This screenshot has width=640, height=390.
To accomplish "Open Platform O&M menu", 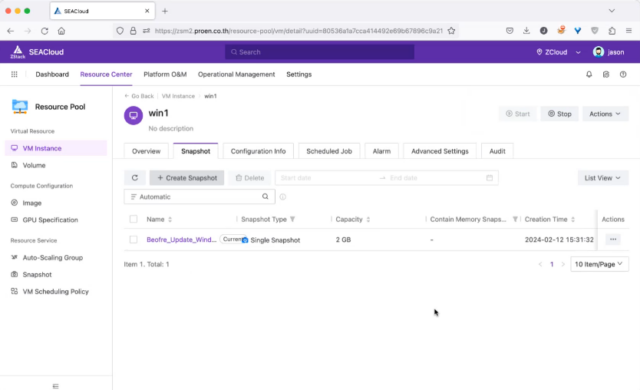I will [165, 74].
